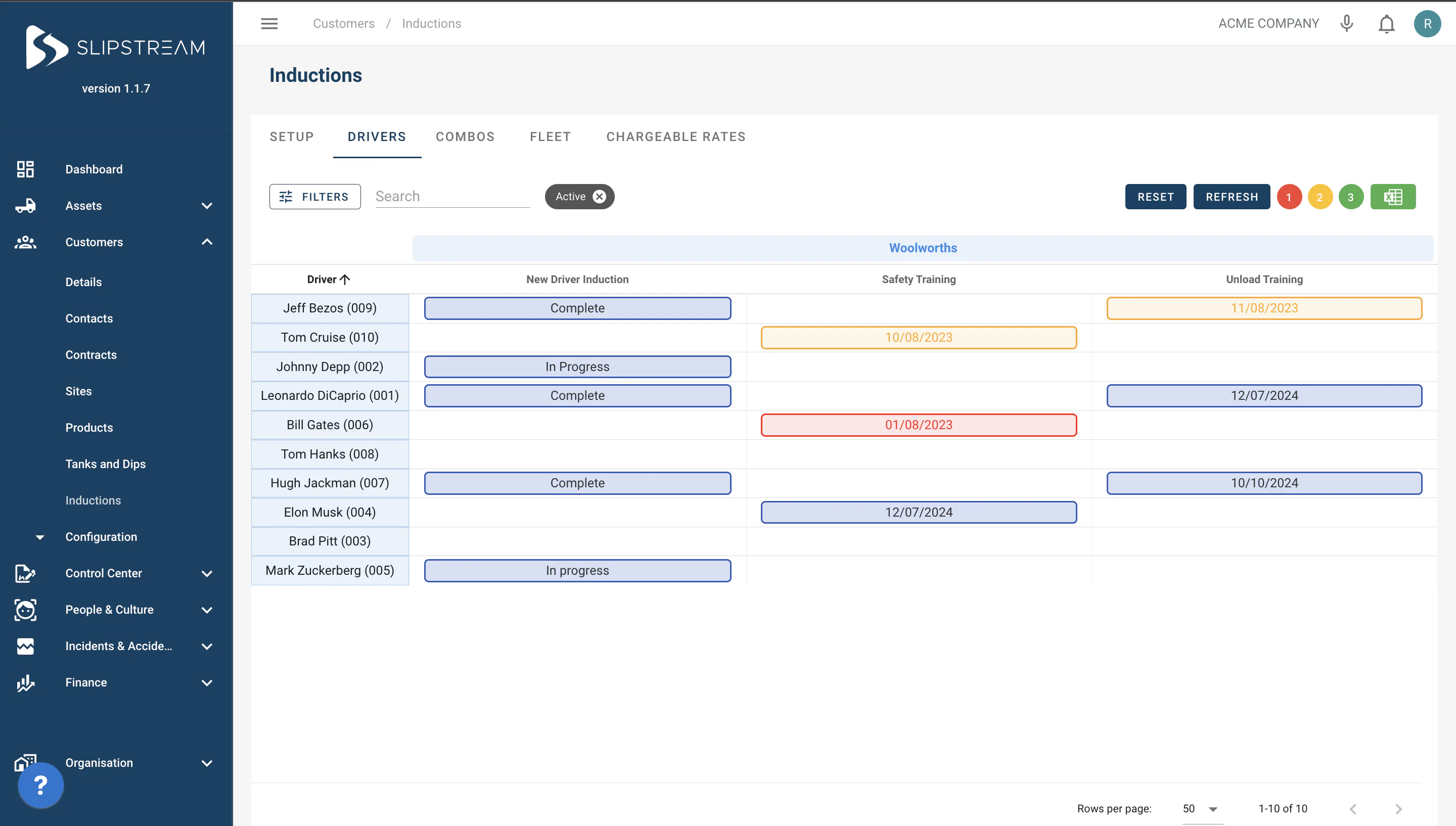Switch to the Combos tab
This screenshot has width=1456, height=826.
(465, 136)
